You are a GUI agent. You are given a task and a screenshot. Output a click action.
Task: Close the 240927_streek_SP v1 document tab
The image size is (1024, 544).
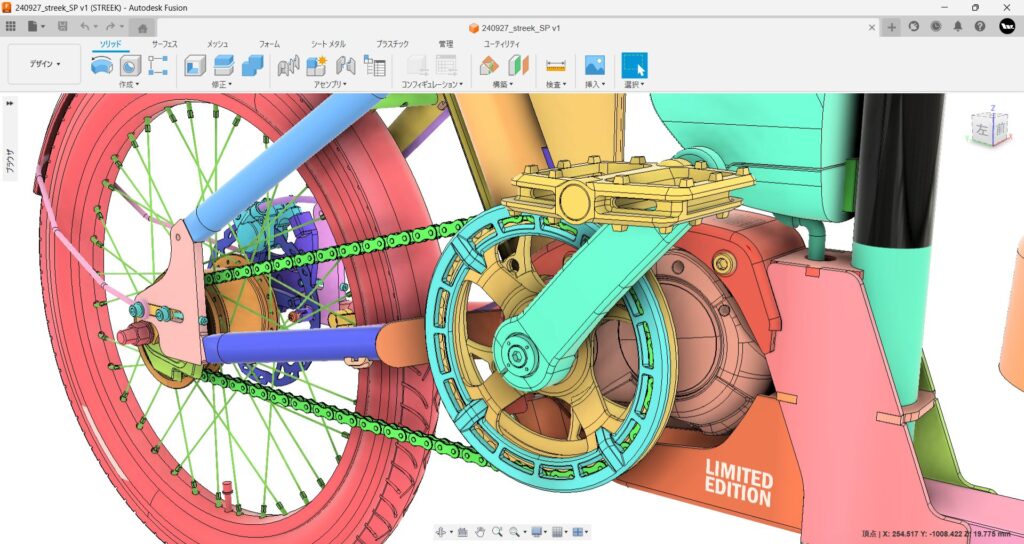872,27
